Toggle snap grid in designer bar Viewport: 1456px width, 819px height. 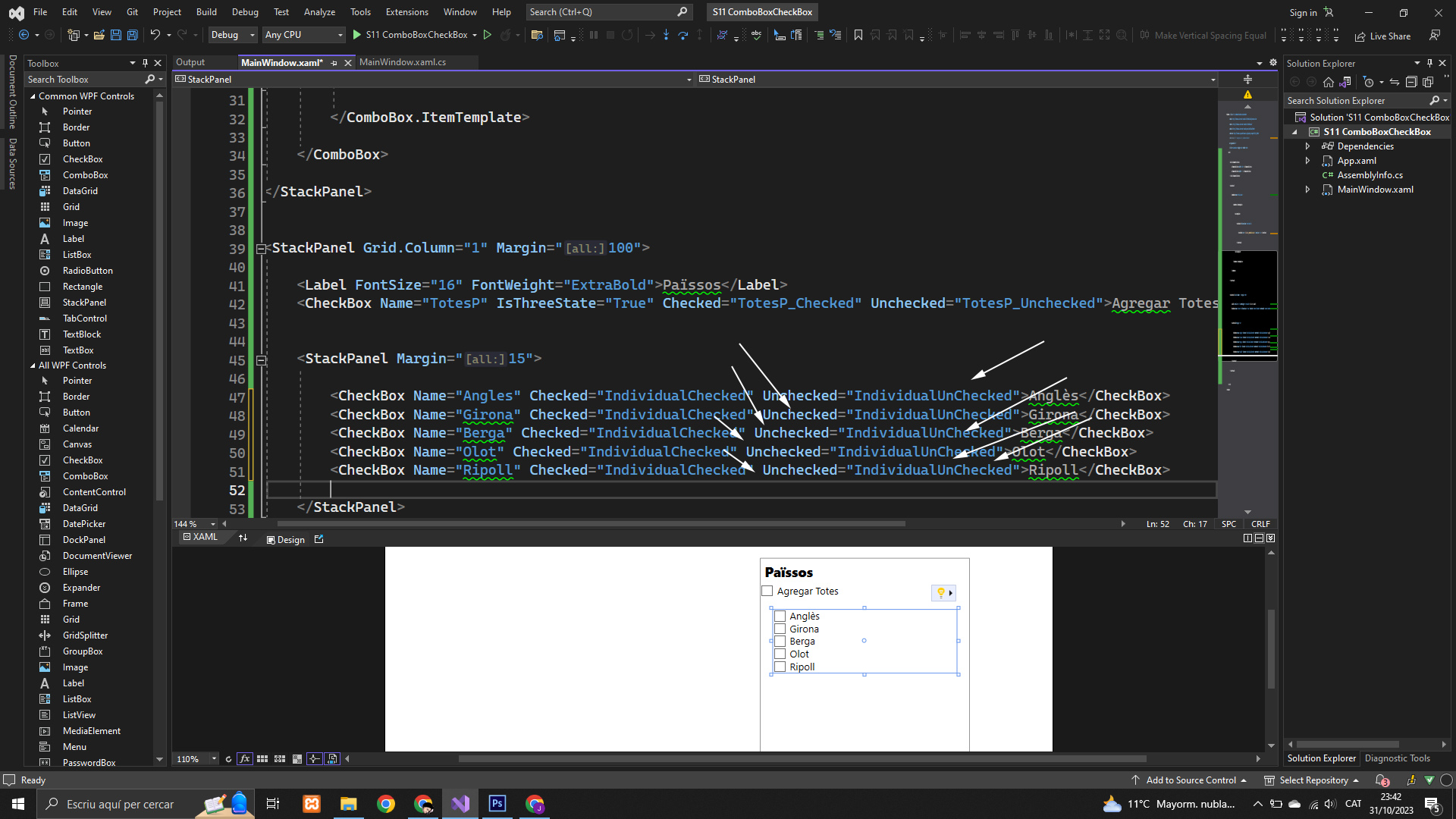pos(280,759)
